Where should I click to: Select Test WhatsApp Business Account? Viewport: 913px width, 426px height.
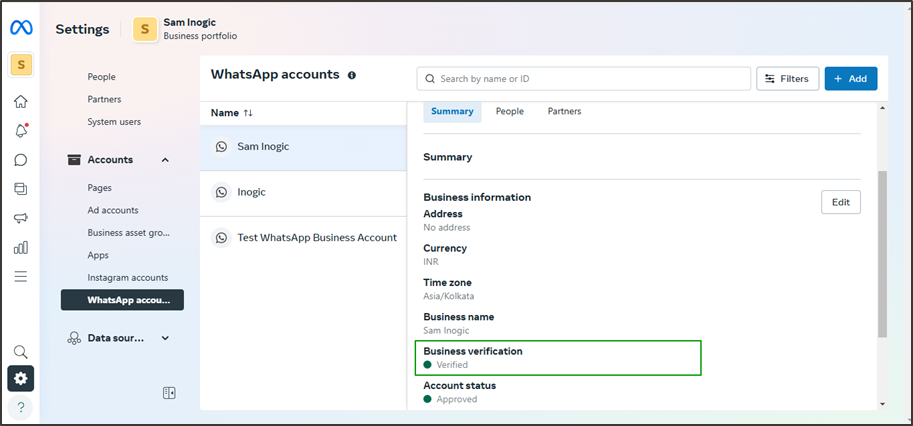pos(316,238)
